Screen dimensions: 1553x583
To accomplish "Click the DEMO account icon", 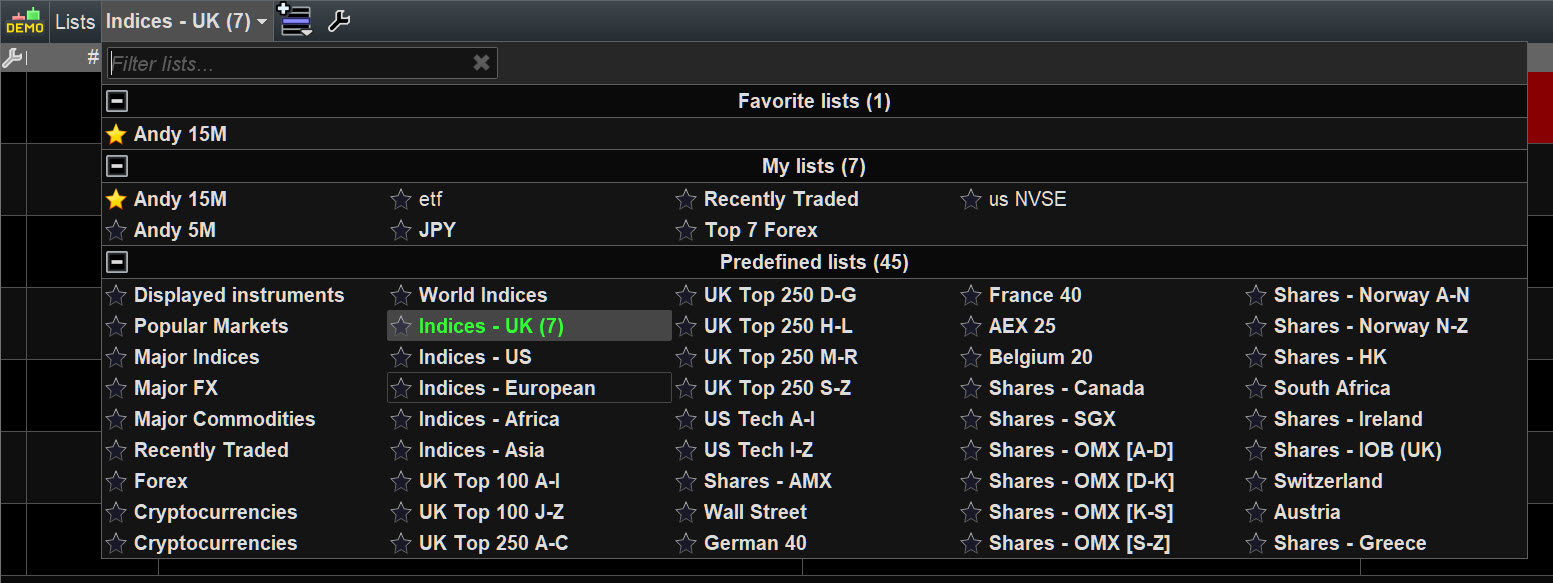I will click(x=24, y=21).
